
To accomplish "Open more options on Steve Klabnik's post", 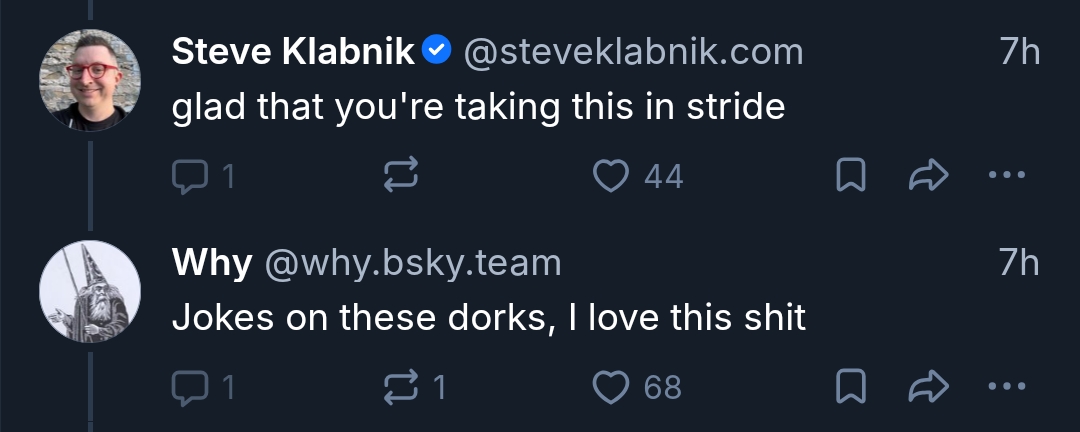I will click(1006, 177).
